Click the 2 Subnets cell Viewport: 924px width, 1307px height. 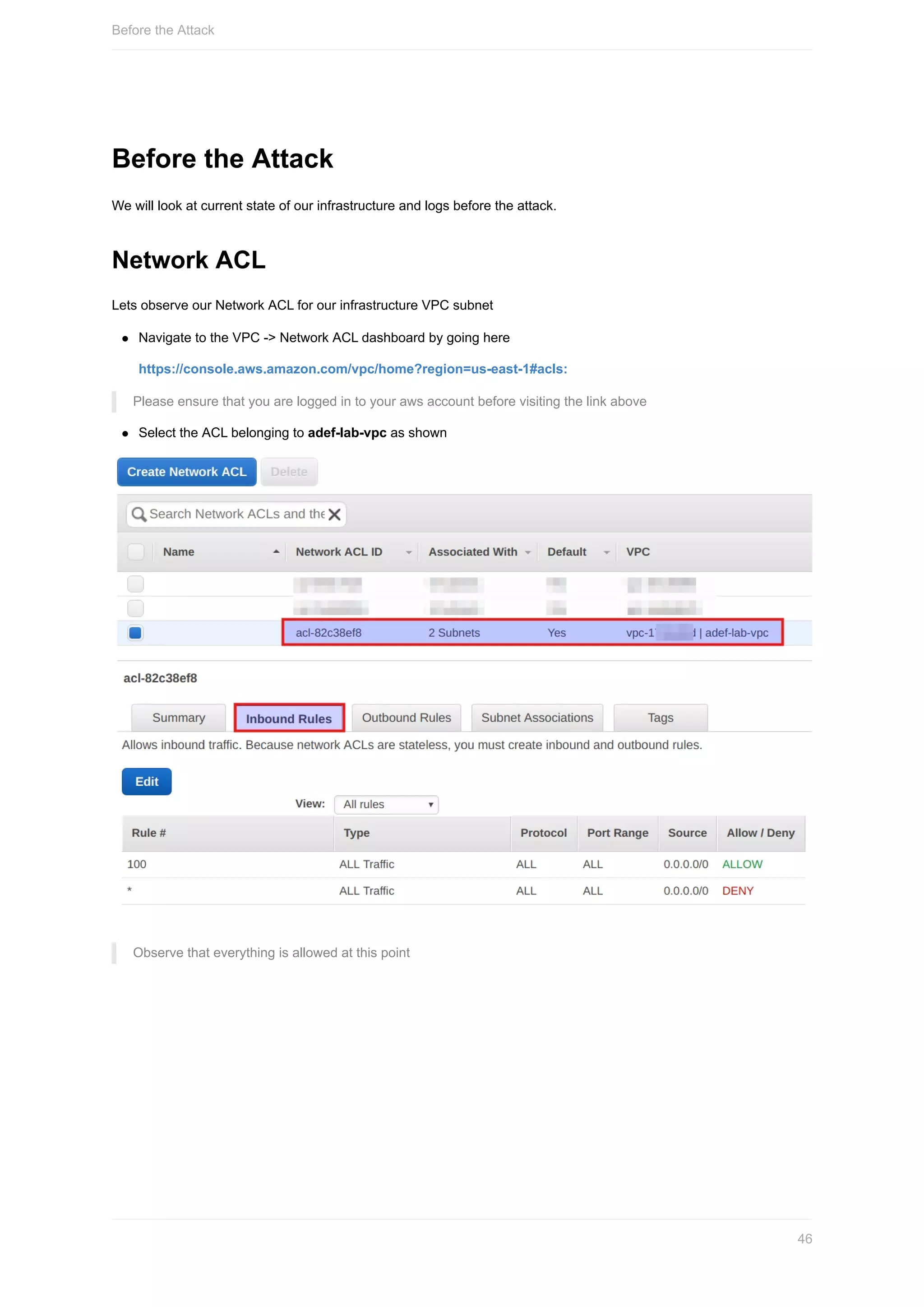coord(454,633)
